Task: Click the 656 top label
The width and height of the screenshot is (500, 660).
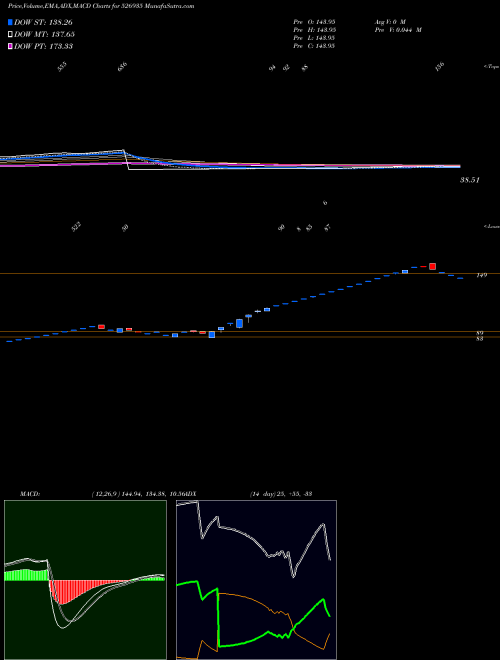Action: [122, 67]
